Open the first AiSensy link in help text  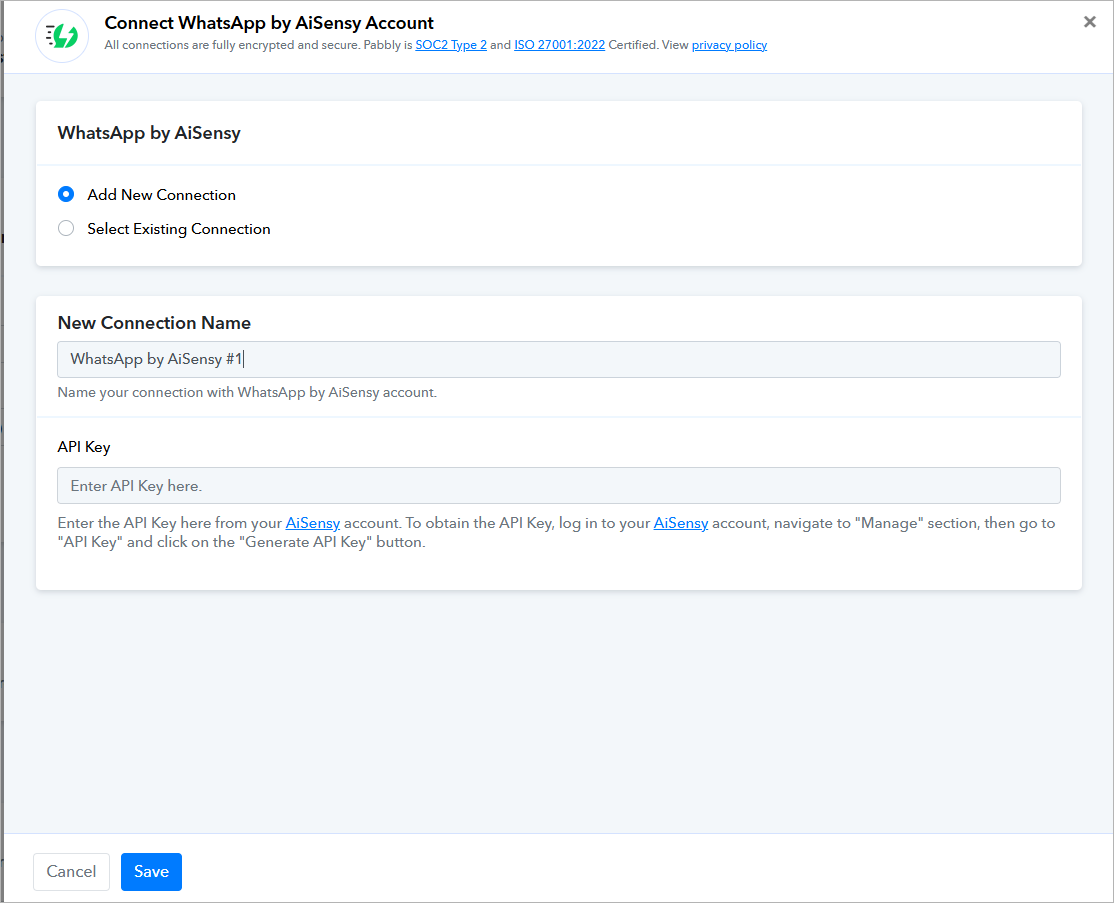coord(313,523)
